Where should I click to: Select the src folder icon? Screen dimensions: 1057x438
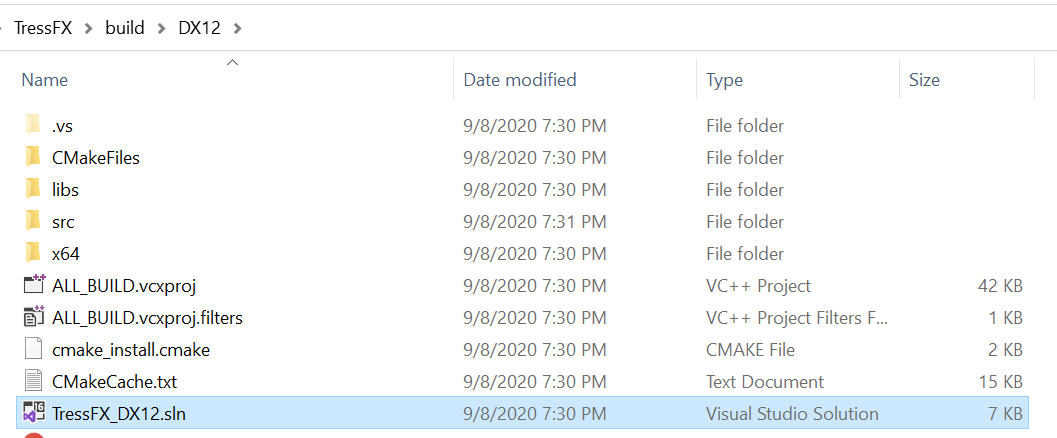point(33,222)
